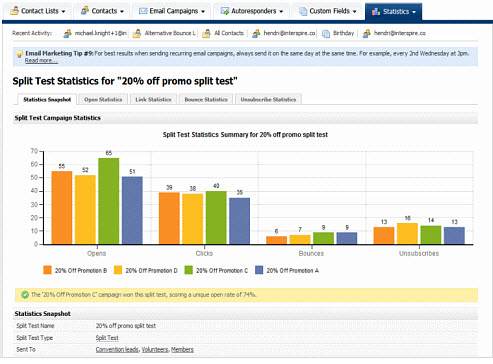The image size is (493, 364).
Task: Click the Split Test Campaign Statistics heading
Action: (57, 118)
